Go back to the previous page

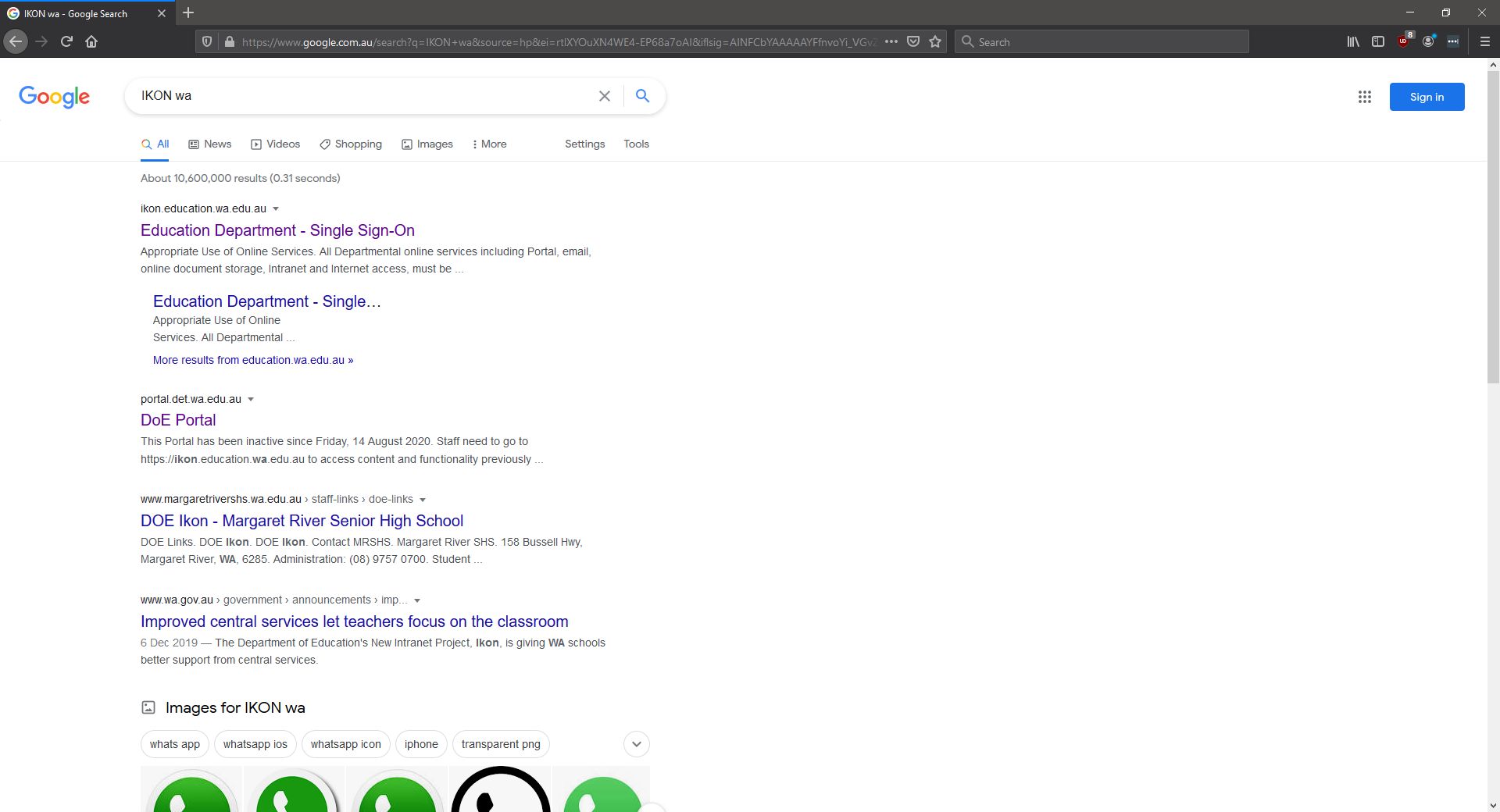pyautogui.click(x=16, y=41)
